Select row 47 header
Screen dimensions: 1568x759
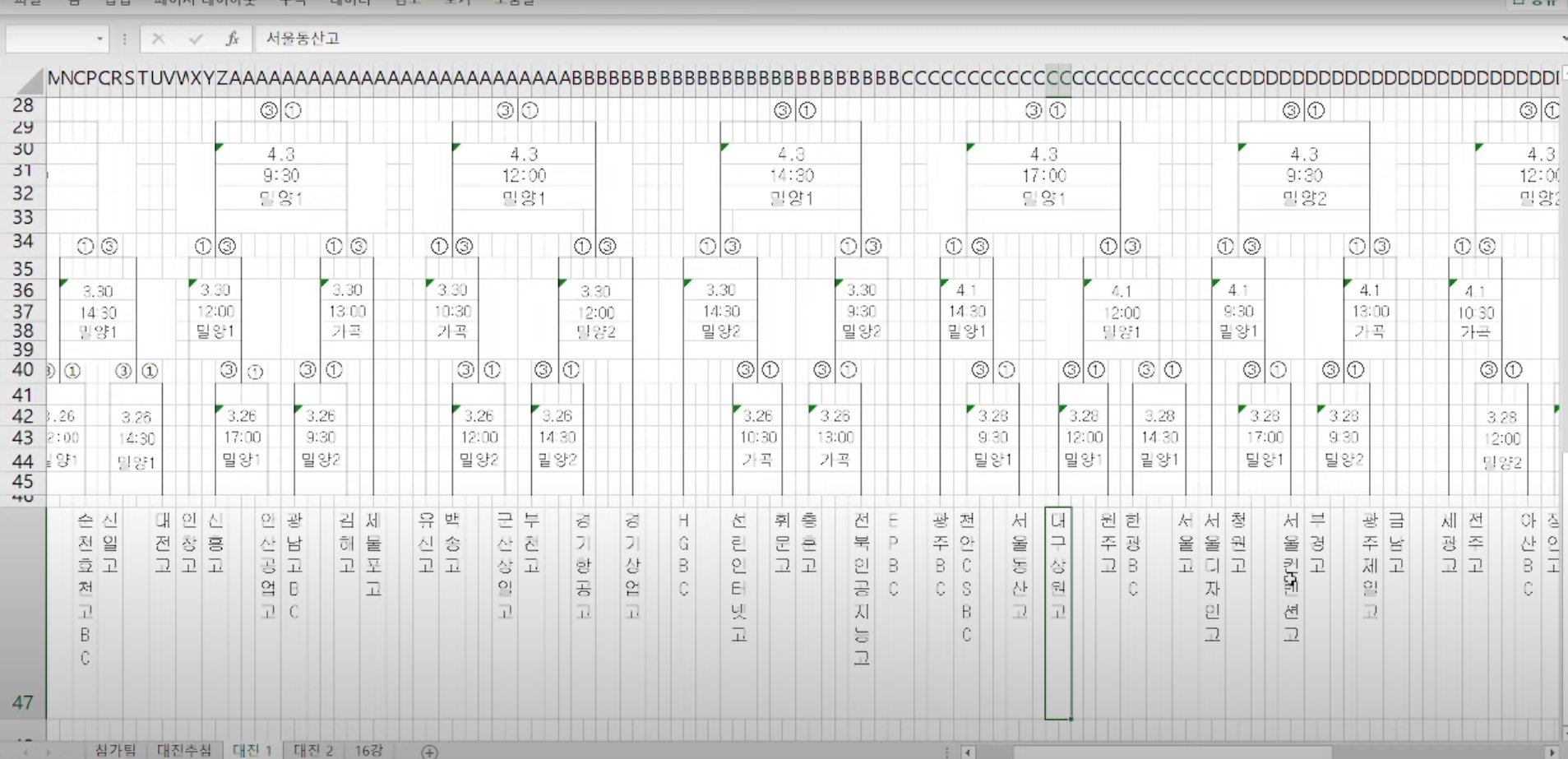tap(23, 702)
